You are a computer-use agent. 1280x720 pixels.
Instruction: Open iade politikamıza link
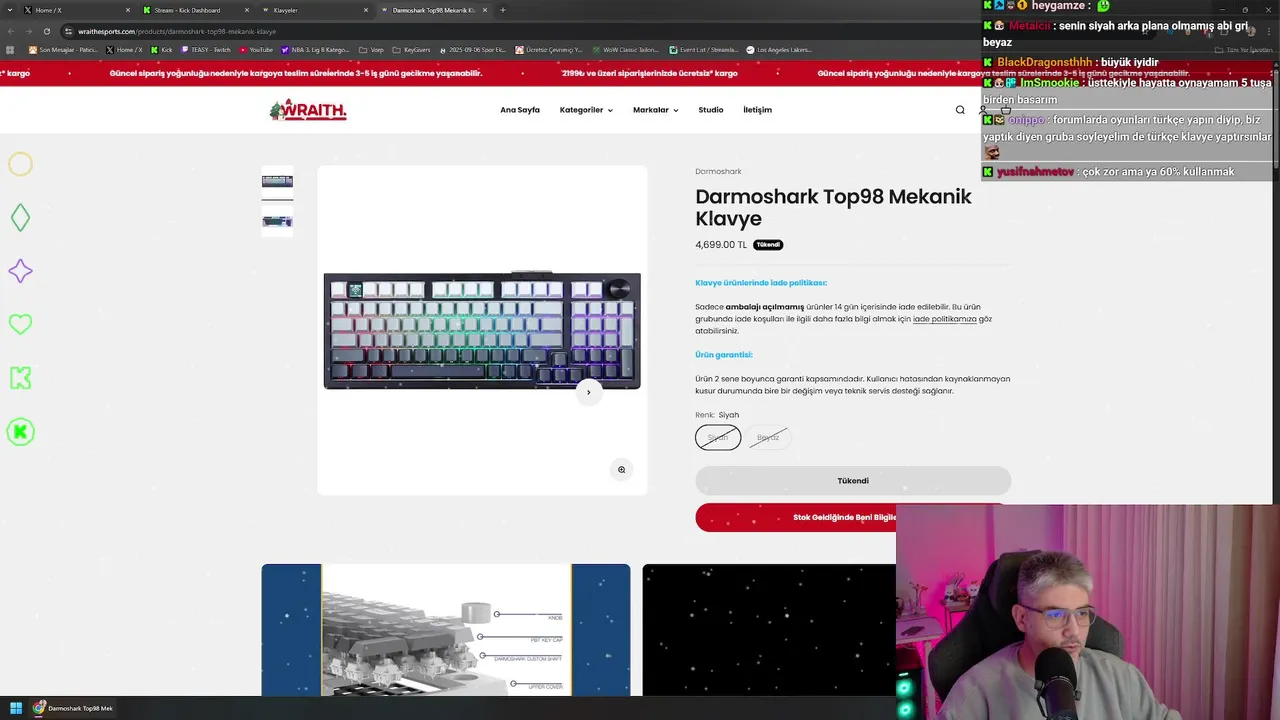point(945,319)
